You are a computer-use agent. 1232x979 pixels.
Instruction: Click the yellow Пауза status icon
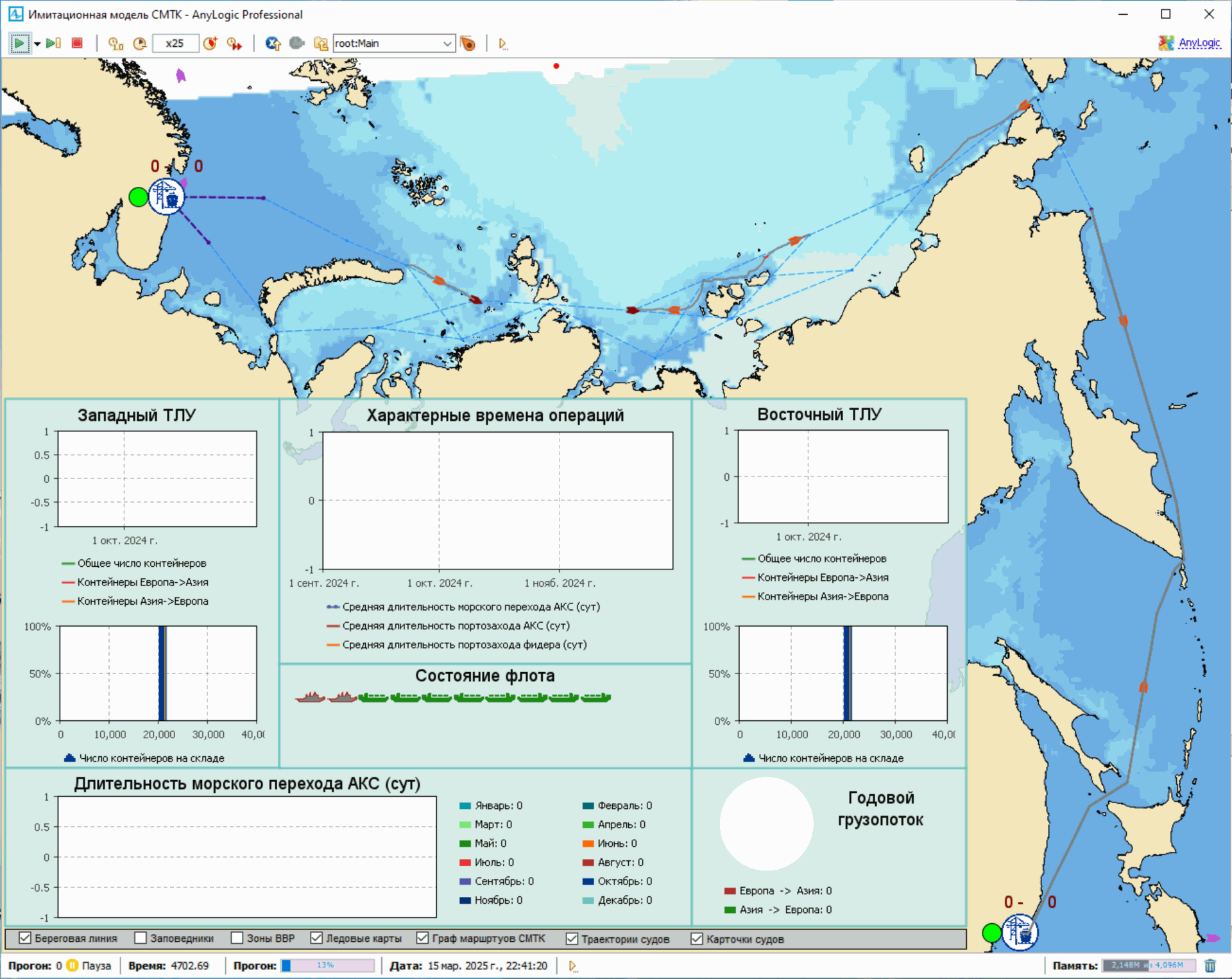(73, 965)
